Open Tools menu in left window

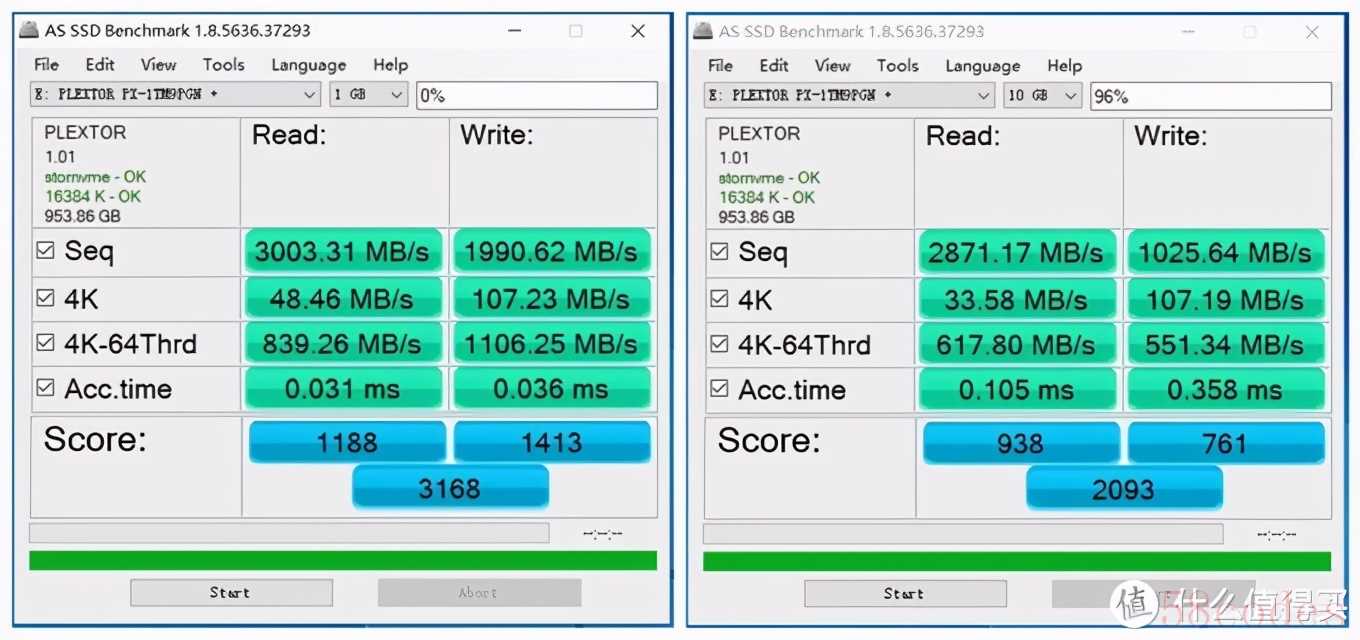[x=223, y=65]
